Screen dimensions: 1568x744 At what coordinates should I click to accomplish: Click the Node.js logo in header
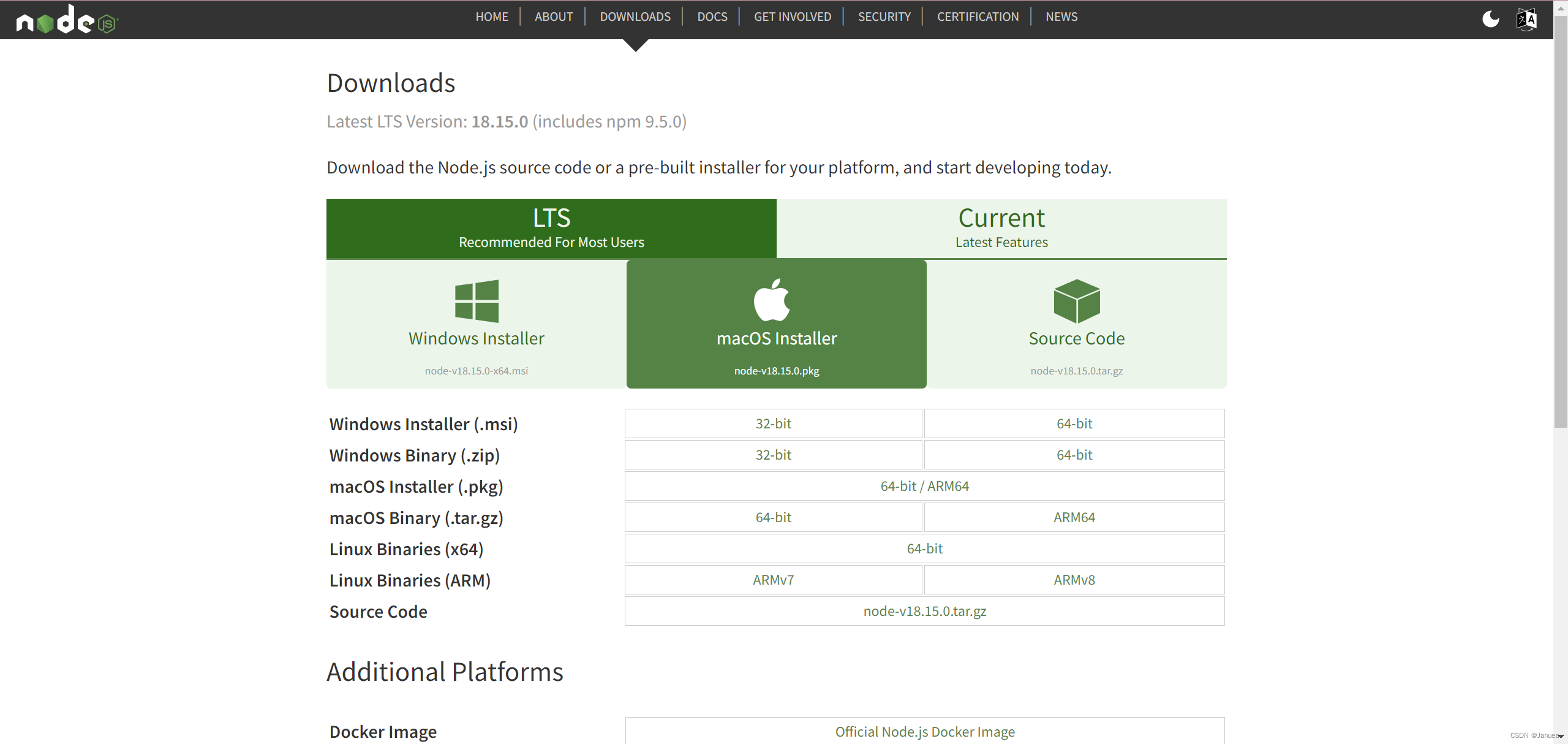pyautogui.click(x=67, y=19)
